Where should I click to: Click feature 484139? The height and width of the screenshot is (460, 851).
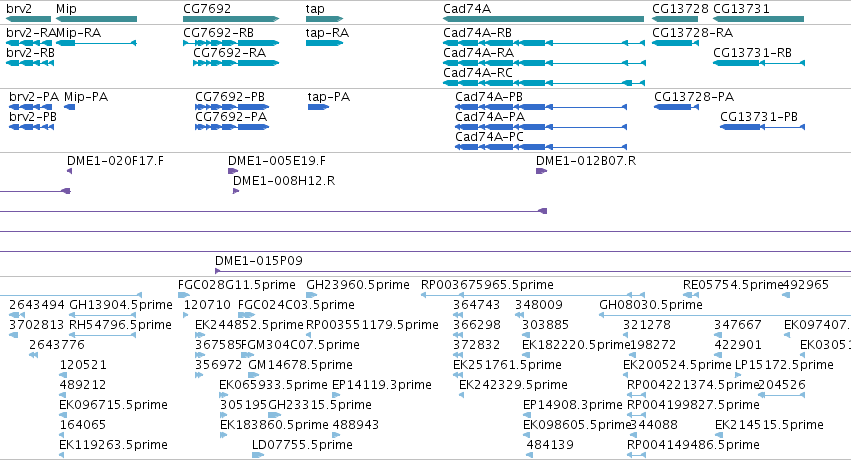[530, 455]
